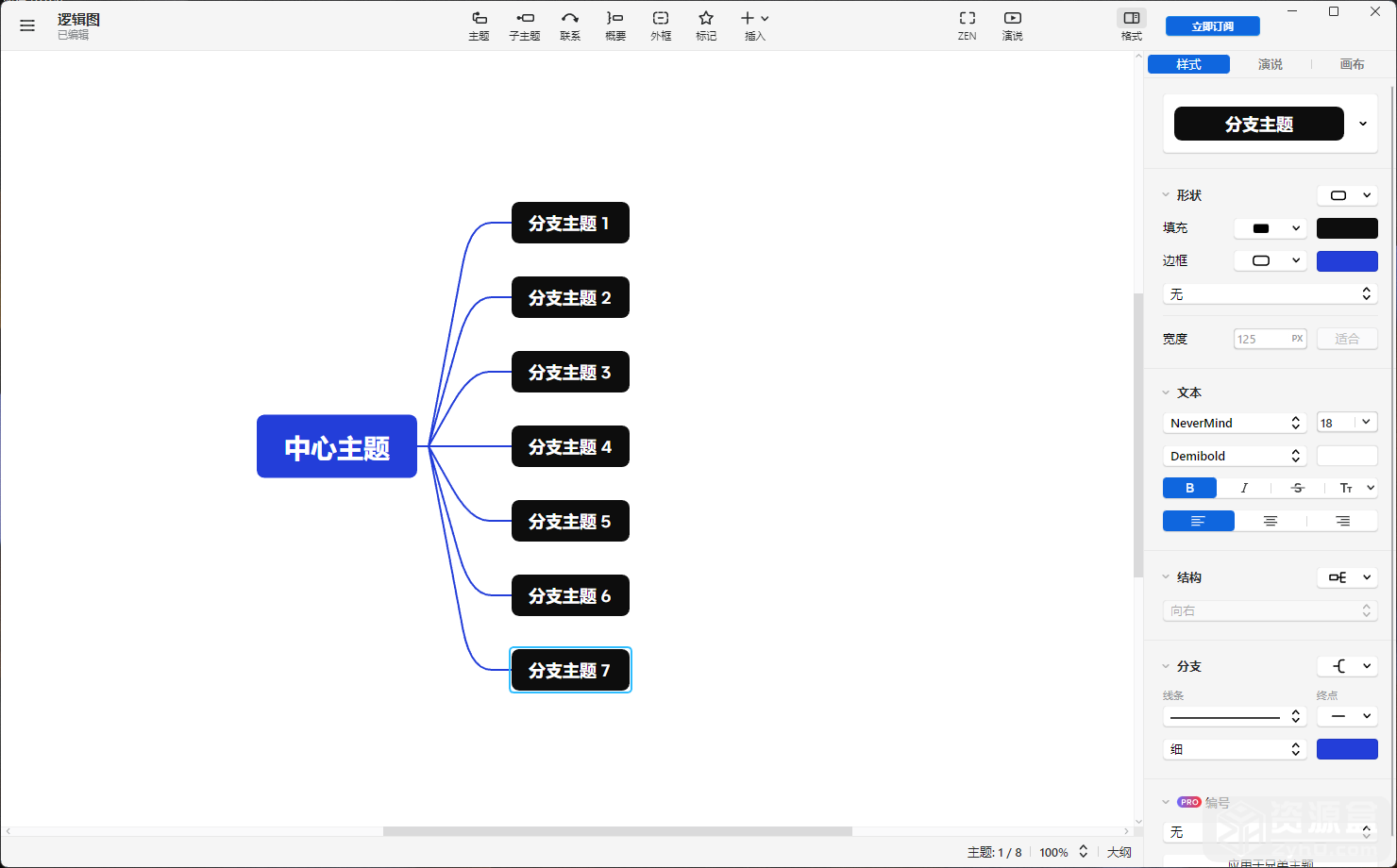
Task: Toggle bold text formatting
Action: (1189, 488)
